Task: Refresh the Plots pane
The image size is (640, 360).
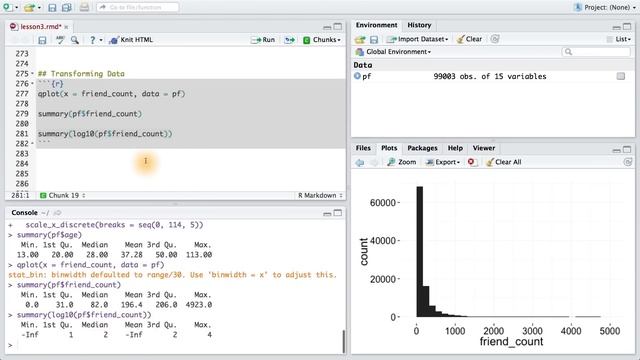Action: point(628,162)
